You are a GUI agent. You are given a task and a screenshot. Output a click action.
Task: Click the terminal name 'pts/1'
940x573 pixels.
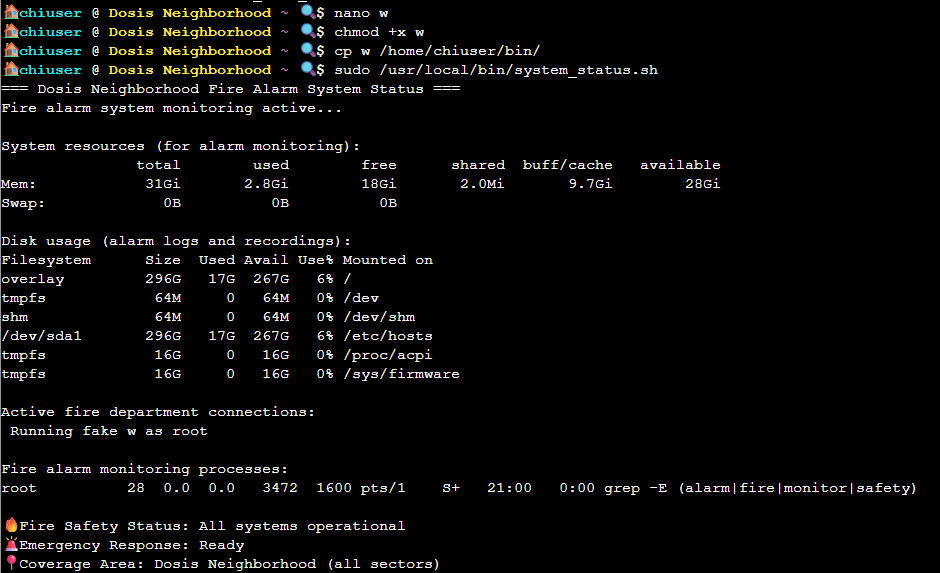tap(383, 488)
